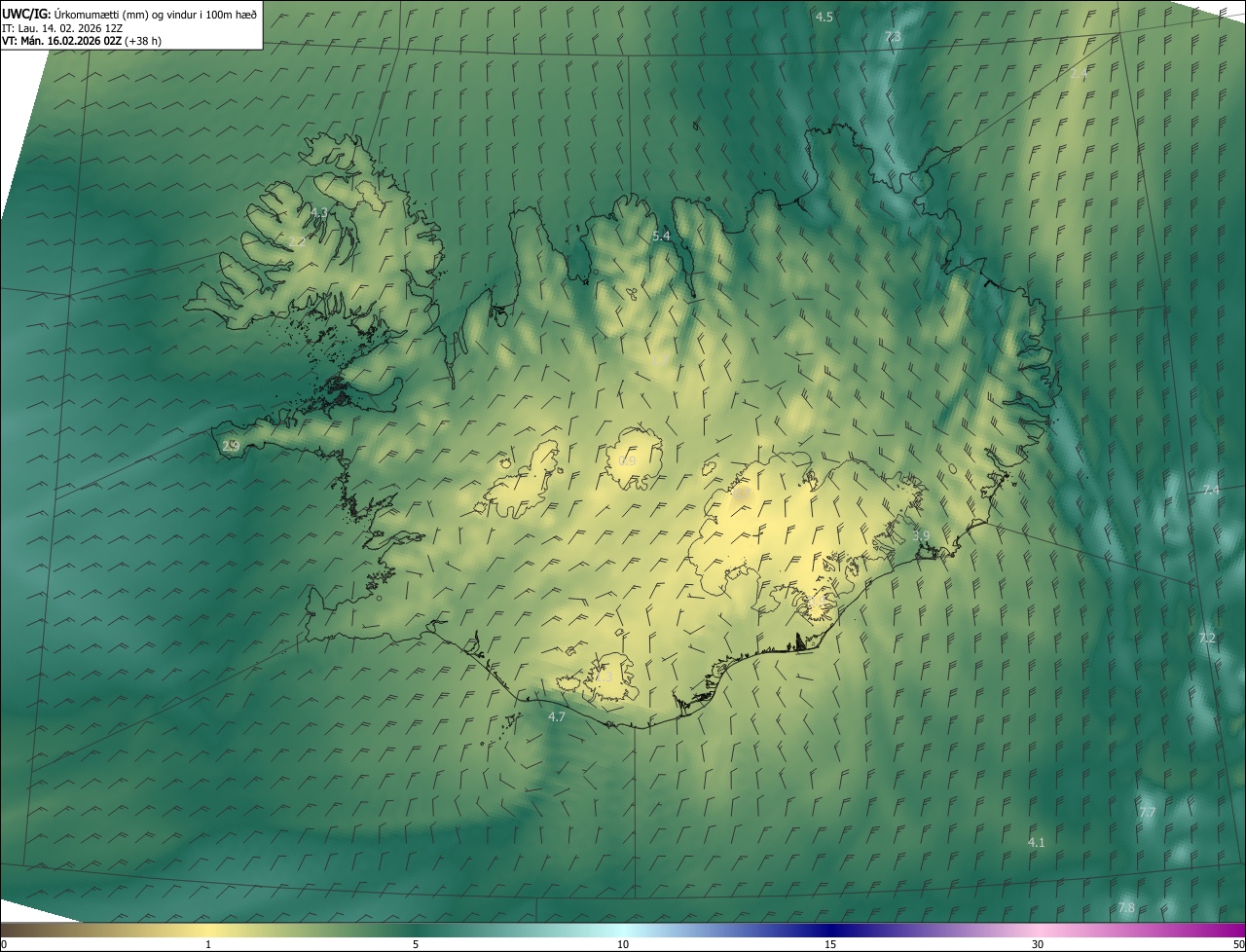Click the 4.3 value in the Westfjords

click(318, 212)
